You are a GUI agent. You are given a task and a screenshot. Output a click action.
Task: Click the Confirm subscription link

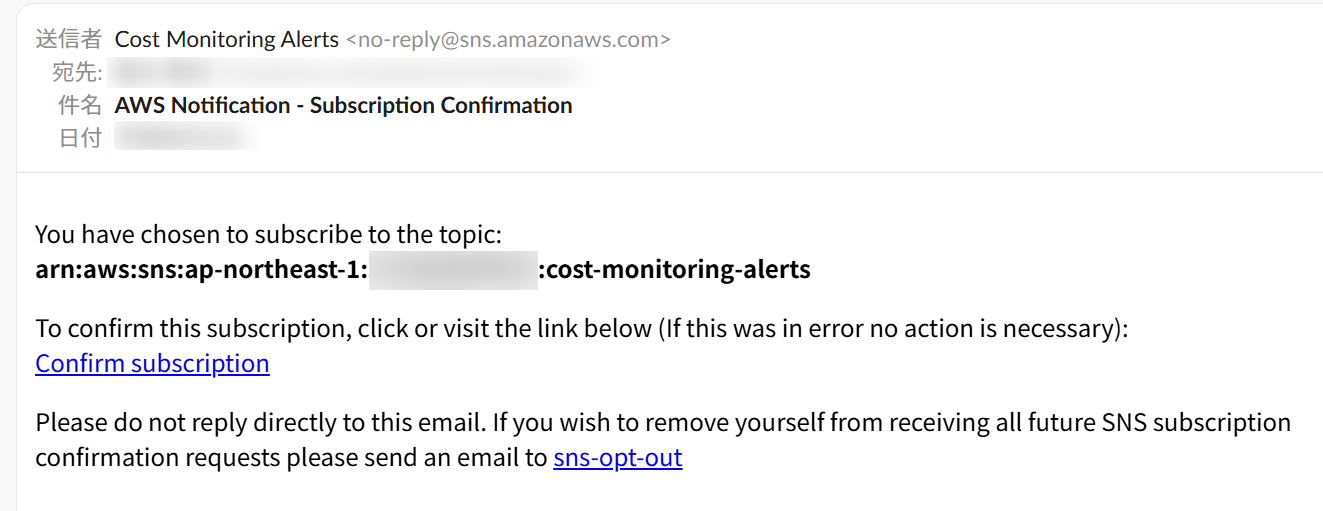pyautogui.click(x=152, y=363)
